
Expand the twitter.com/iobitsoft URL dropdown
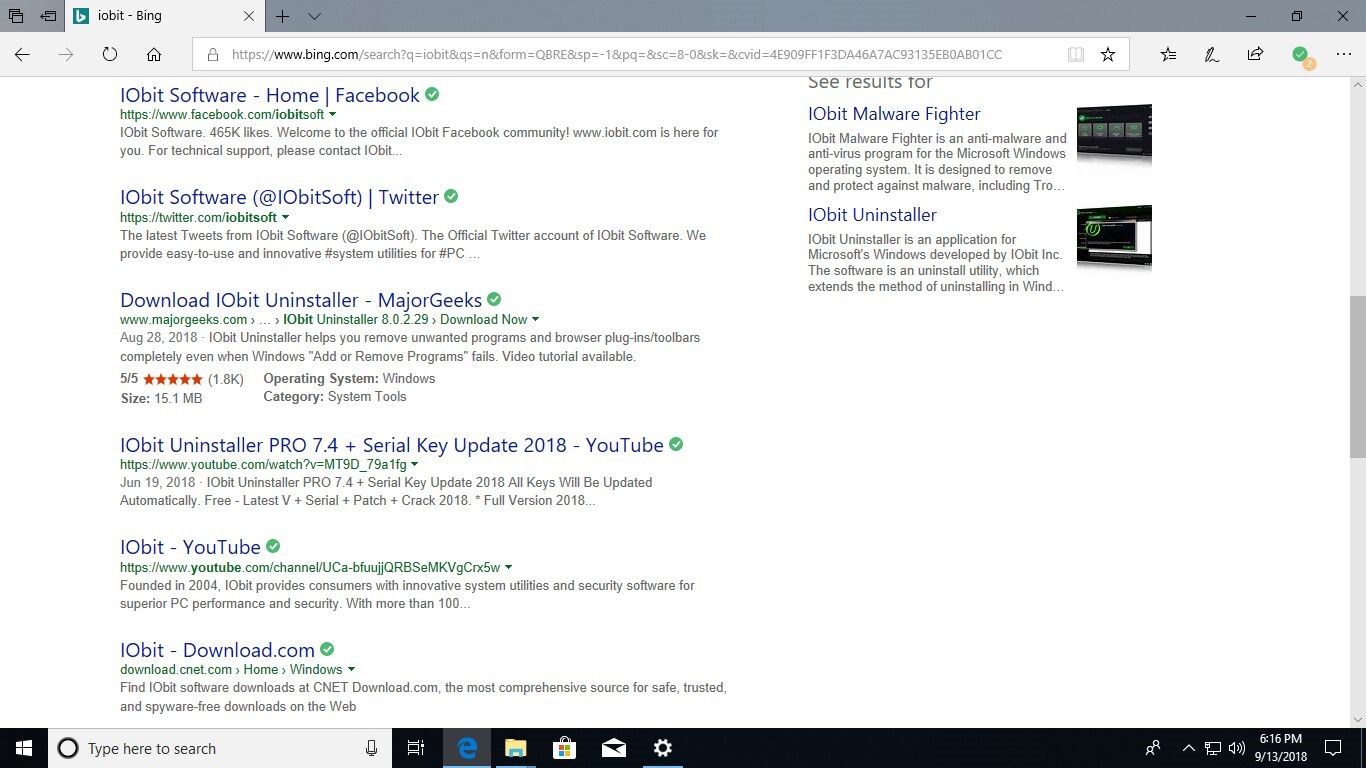click(x=285, y=217)
